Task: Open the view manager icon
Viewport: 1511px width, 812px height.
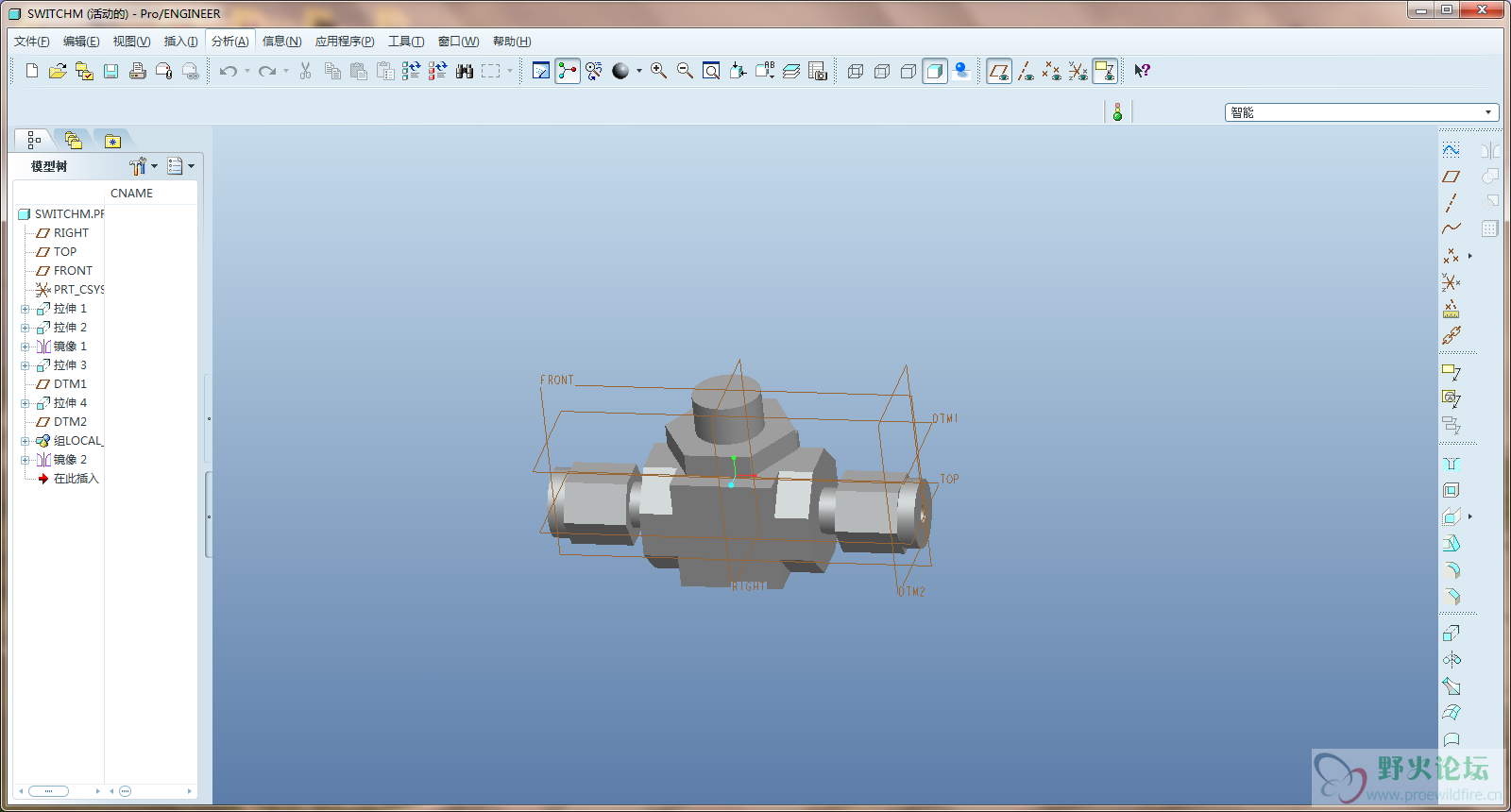Action: (x=818, y=71)
